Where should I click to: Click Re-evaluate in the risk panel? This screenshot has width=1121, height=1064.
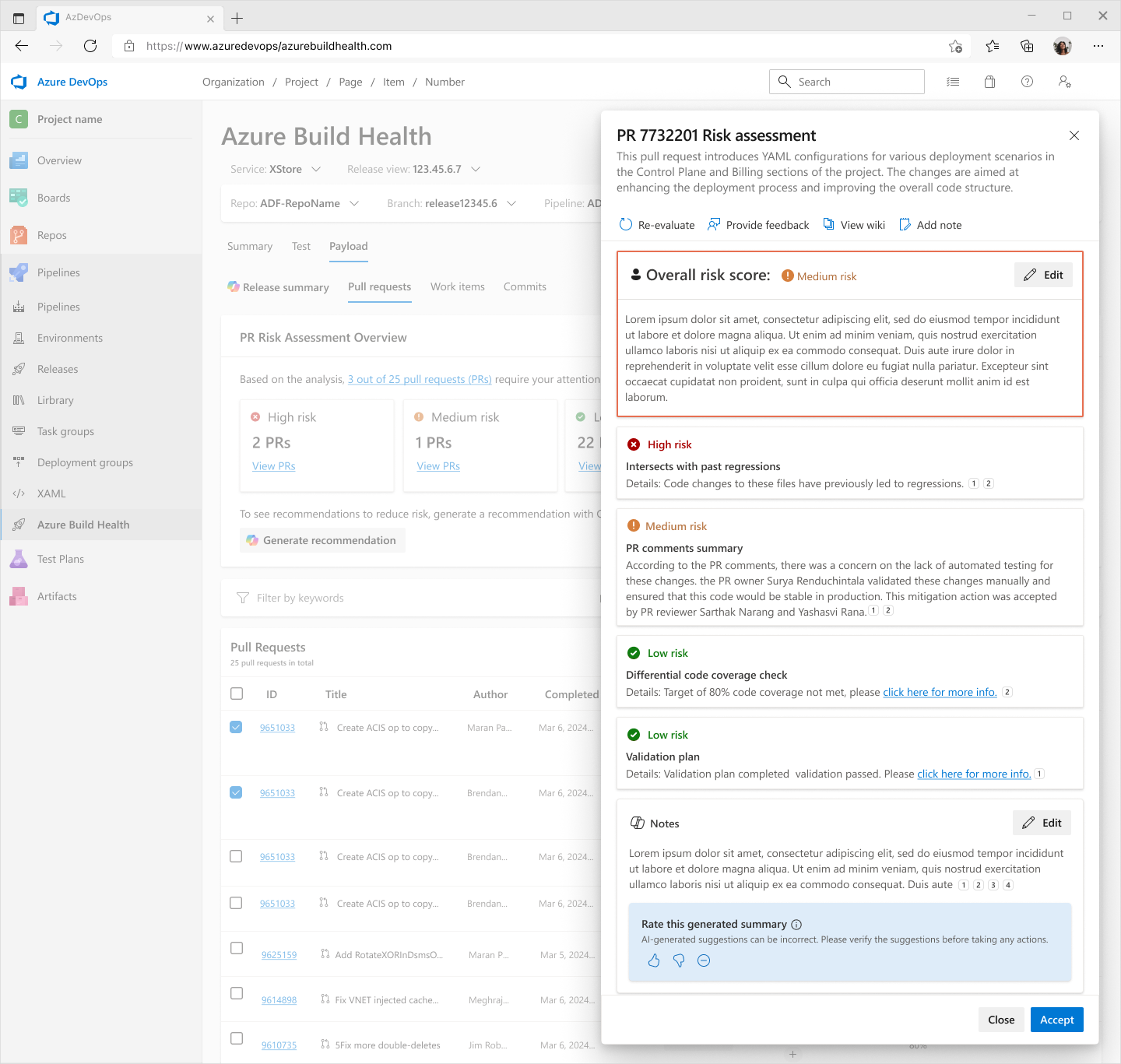(657, 225)
